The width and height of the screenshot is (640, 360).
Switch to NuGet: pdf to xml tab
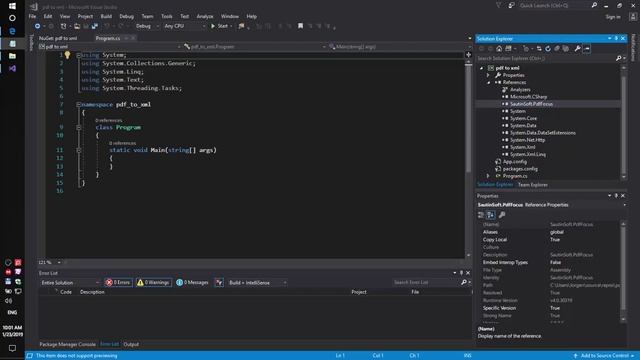pyautogui.click(x=58, y=38)
